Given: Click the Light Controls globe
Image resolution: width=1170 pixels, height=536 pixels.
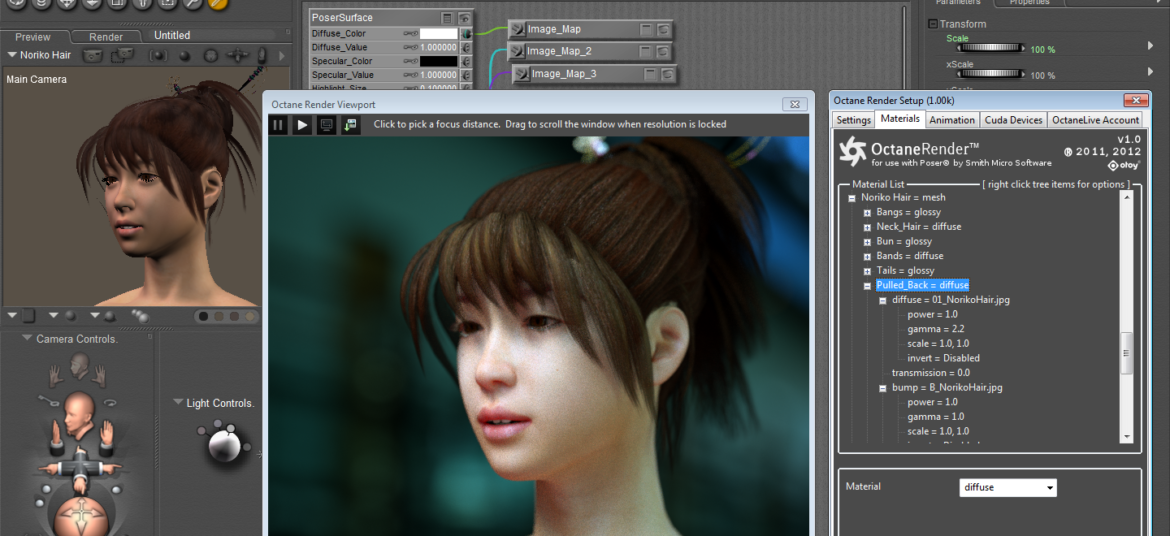Looking at the screenshot, I should tap(223, 446).
